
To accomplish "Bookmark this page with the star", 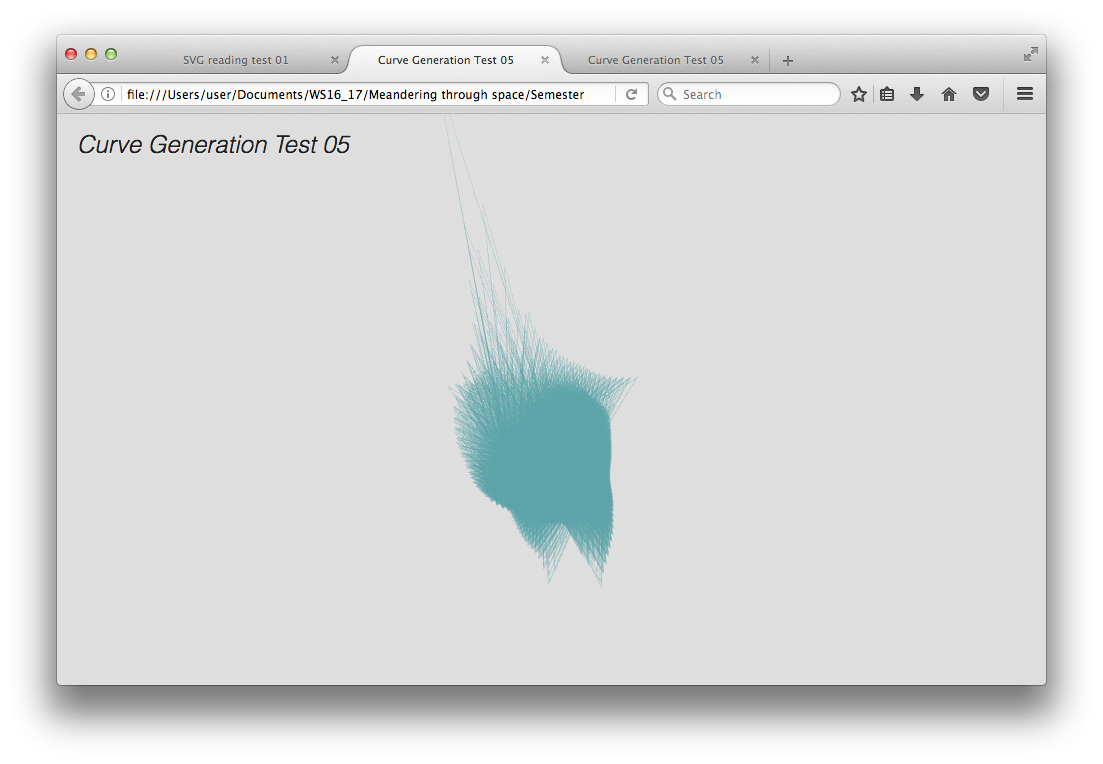I will (x=858, y=94).
